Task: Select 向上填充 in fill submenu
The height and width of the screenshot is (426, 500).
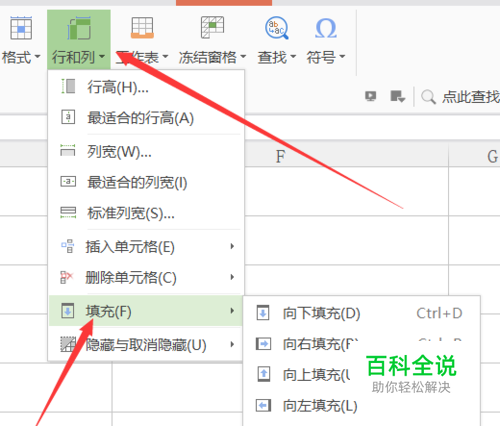Action: pyautogui.click(x=361, y=375)
